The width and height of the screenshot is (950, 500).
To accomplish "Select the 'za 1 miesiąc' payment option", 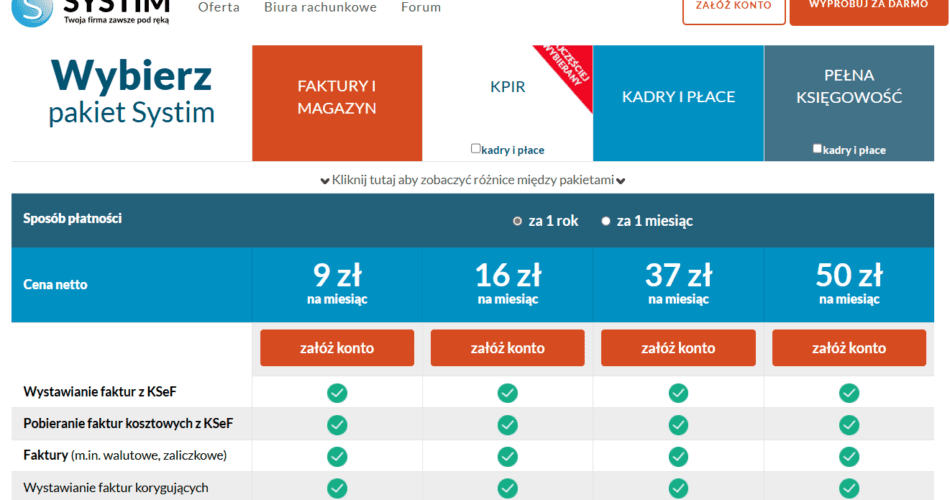I will pyautogui.click(x=606, y=221).
